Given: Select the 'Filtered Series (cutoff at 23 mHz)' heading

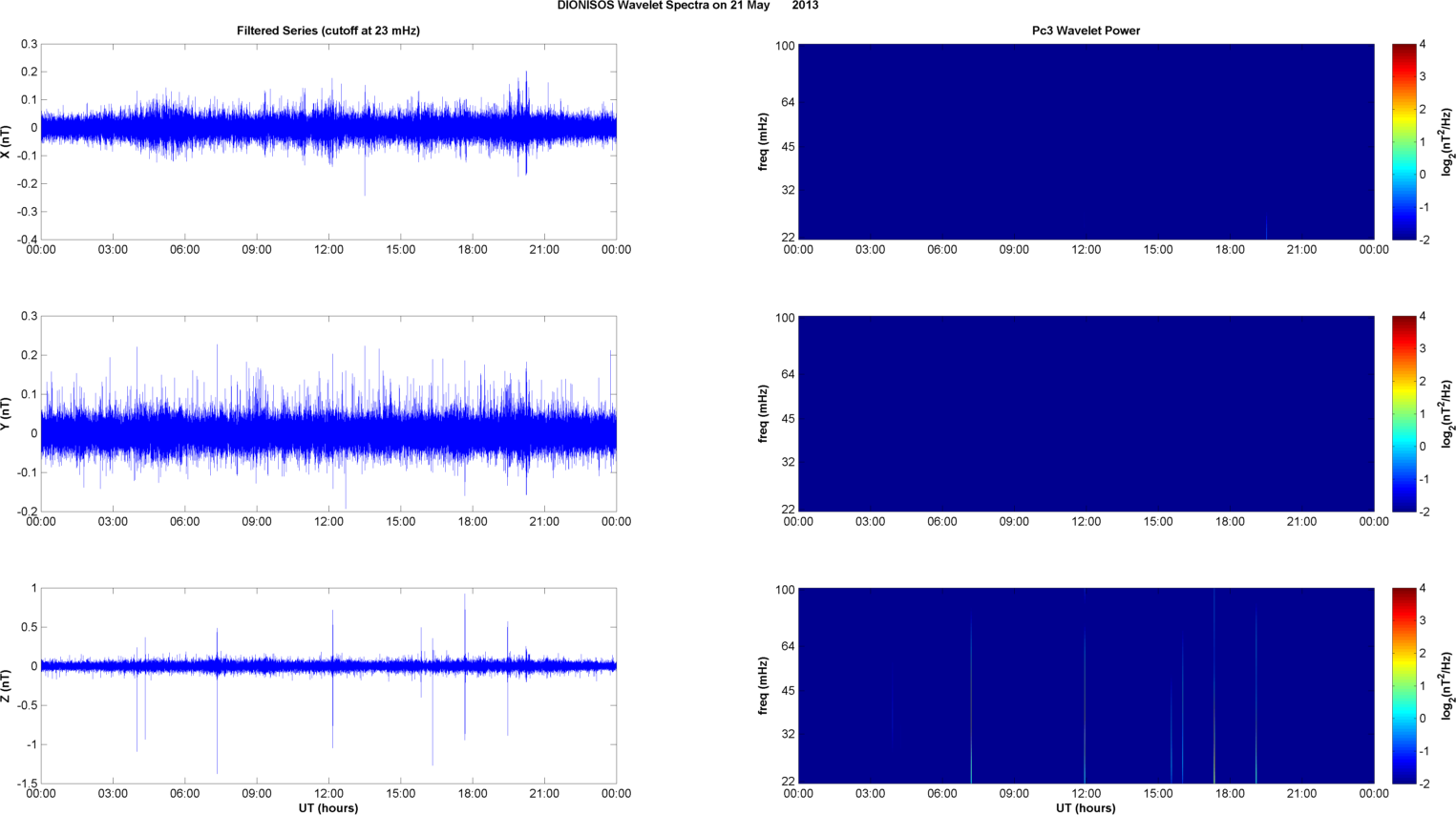Looking at the screenshot, I should tap(328, 31).
